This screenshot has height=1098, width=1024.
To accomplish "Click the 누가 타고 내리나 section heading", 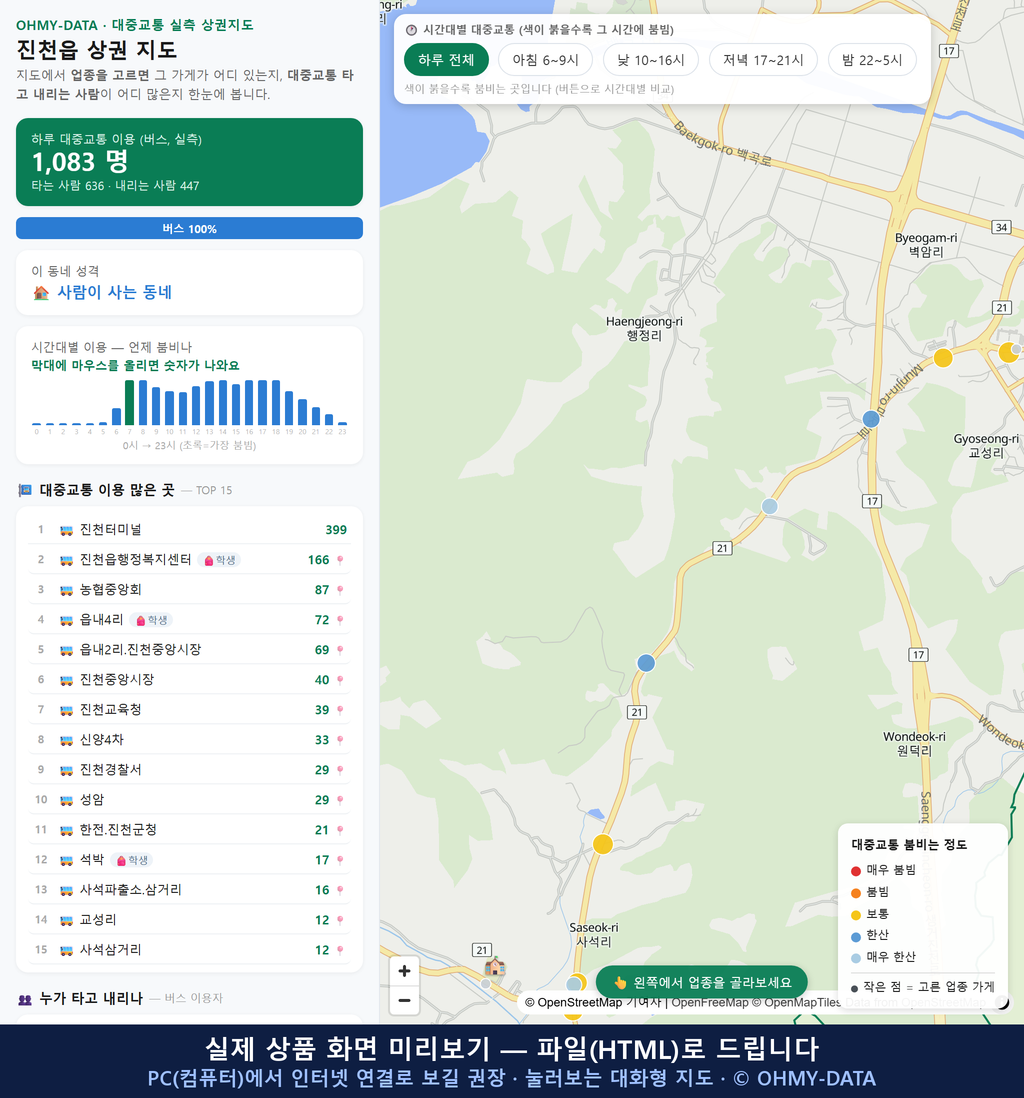I will 91,999.
